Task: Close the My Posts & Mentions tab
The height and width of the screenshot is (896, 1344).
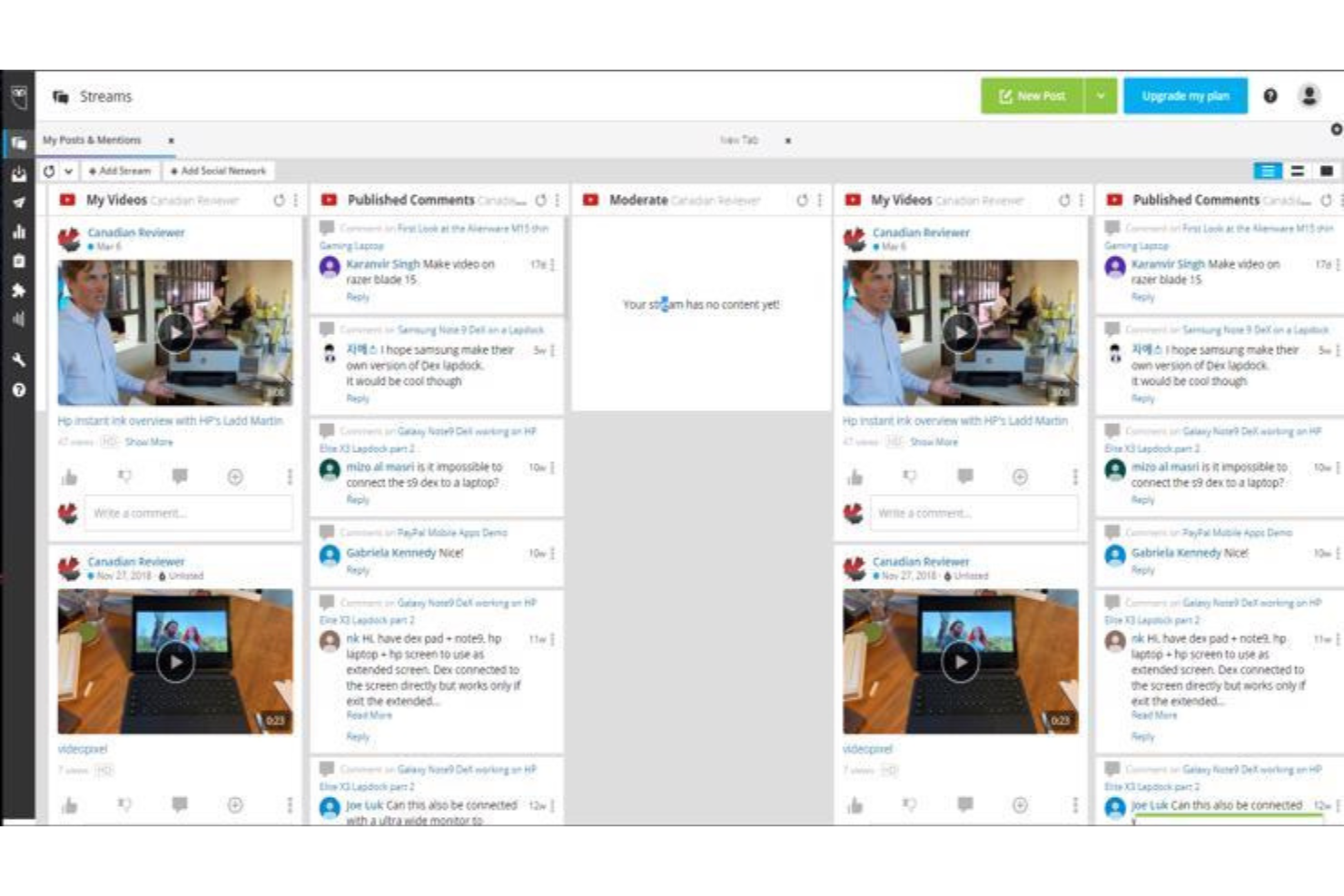Action: 171,141
